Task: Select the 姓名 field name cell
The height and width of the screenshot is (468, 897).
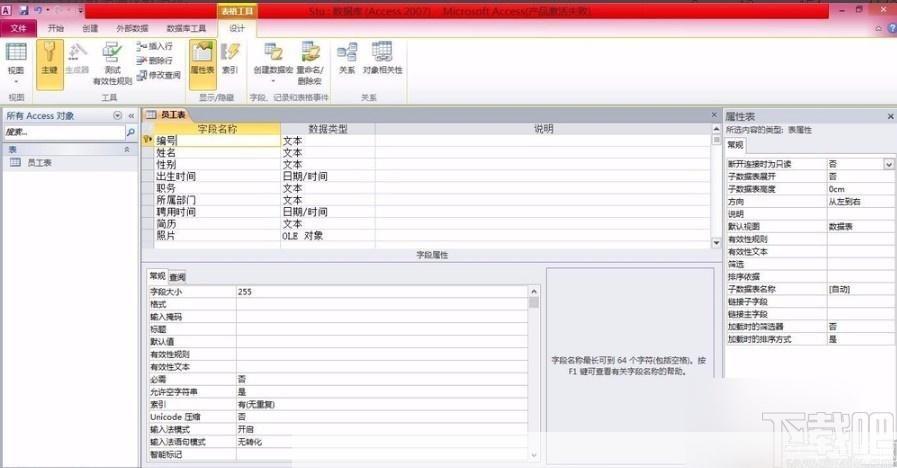Action: (x=217, y=153)
